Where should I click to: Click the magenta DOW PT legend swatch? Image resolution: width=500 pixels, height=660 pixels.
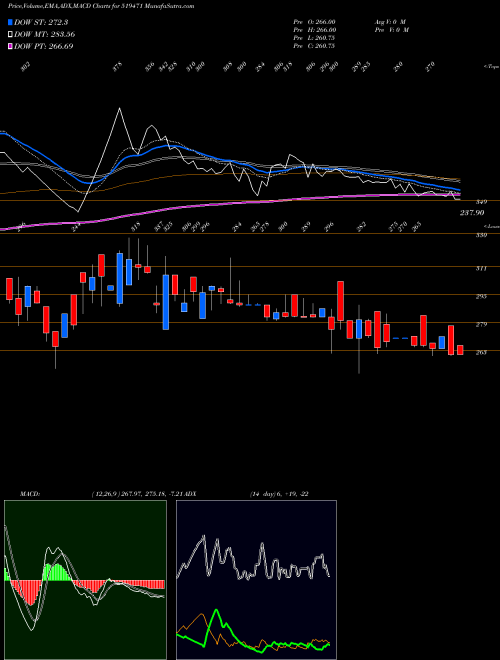pyautogui.click(x=11, y=46)
